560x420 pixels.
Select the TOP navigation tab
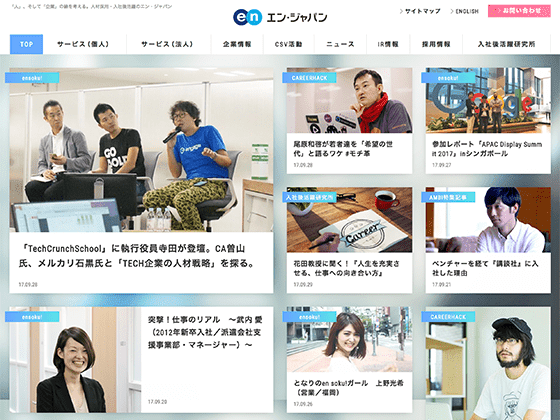point(26,44)
